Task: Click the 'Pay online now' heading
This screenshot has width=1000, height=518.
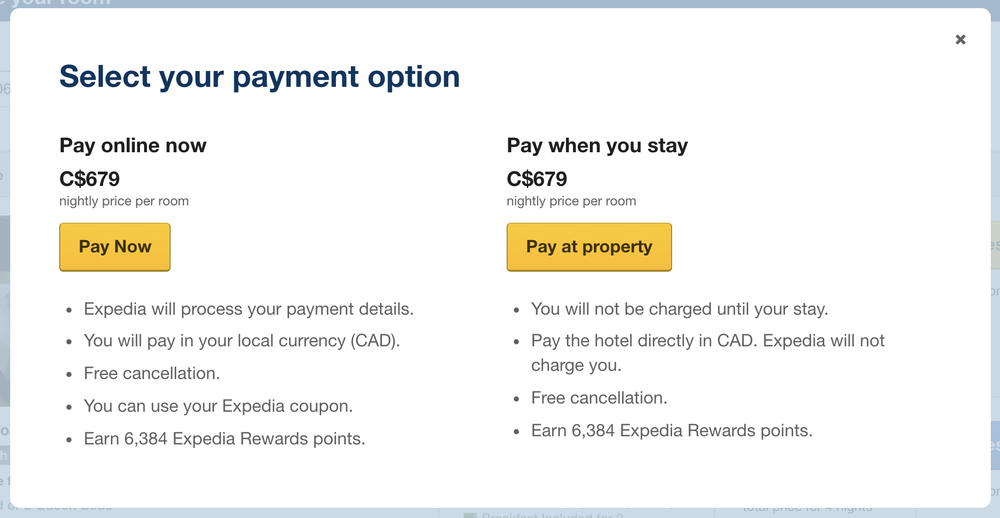Action: pos(133,145)
